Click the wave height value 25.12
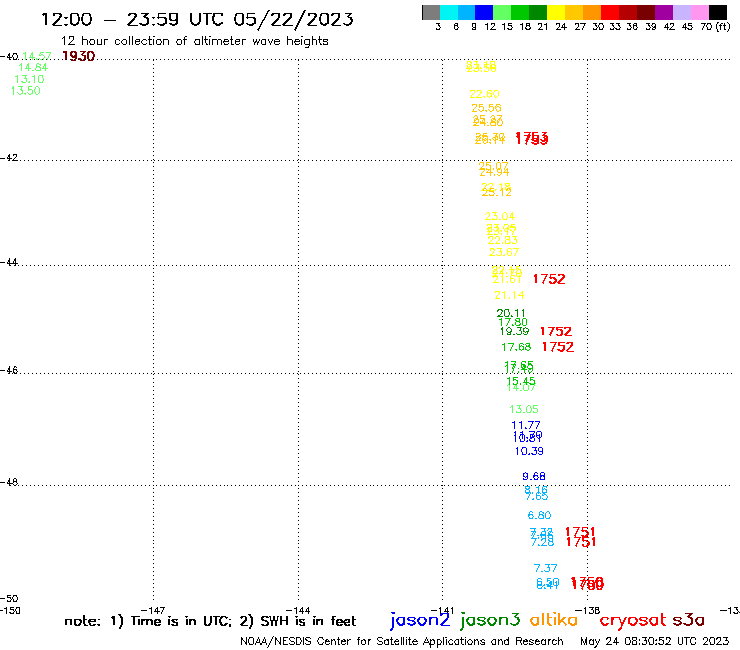Image resolution: width=740 pixels, height=650 pixels. (496, 193)
